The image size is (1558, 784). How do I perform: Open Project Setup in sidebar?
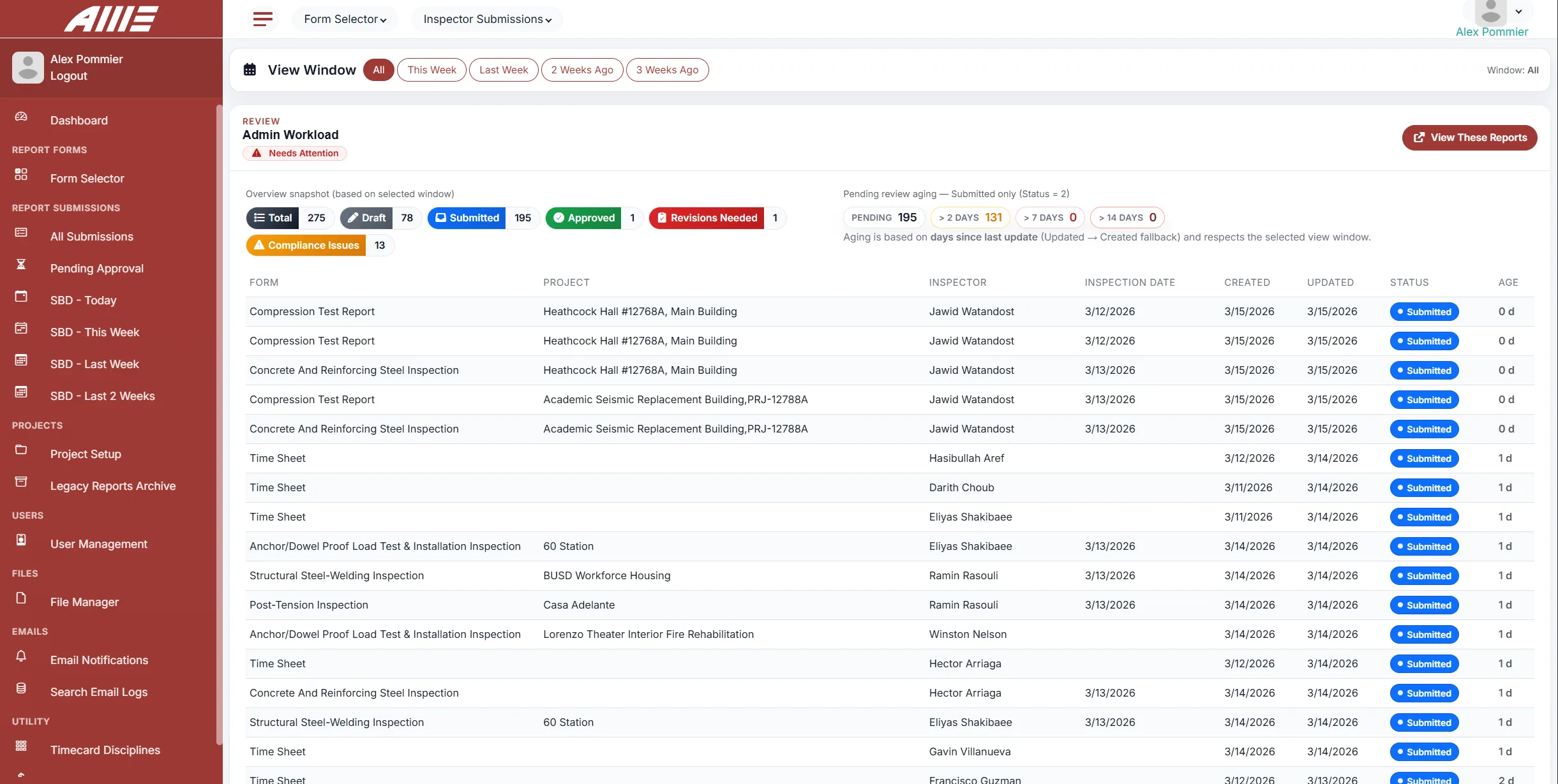86,454
